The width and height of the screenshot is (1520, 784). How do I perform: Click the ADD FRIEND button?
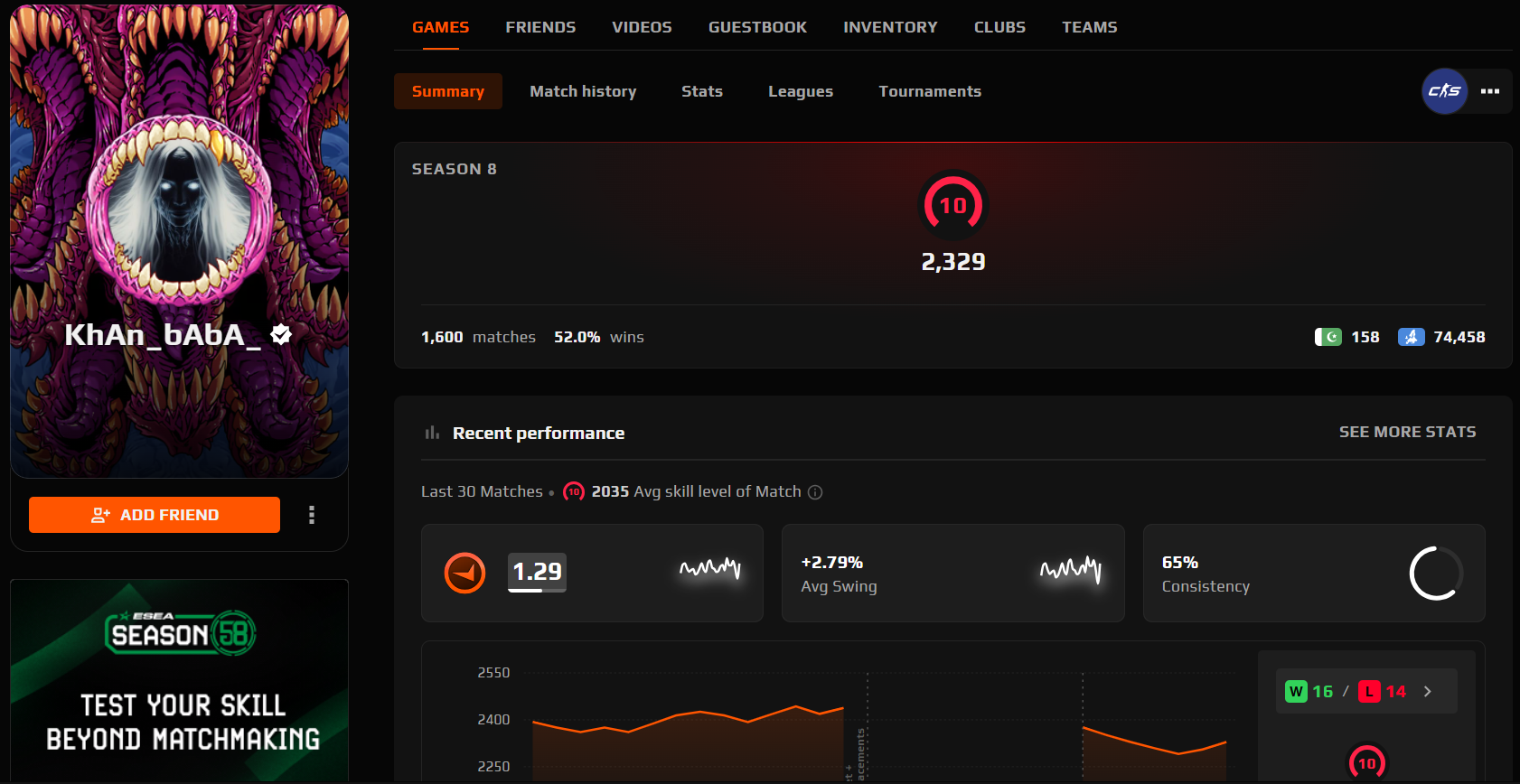[x=155, y=515]
